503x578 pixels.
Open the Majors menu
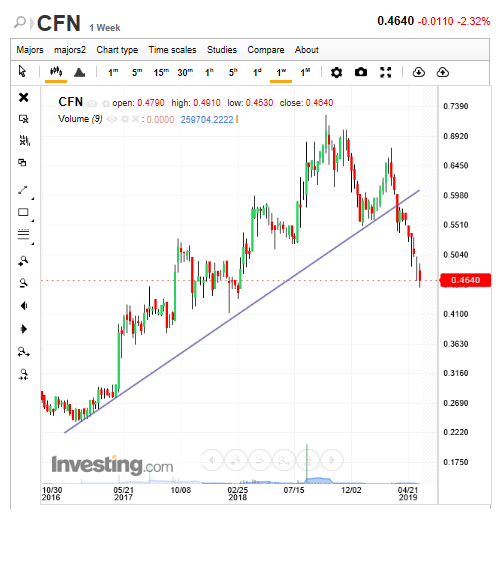coord(30,50)
